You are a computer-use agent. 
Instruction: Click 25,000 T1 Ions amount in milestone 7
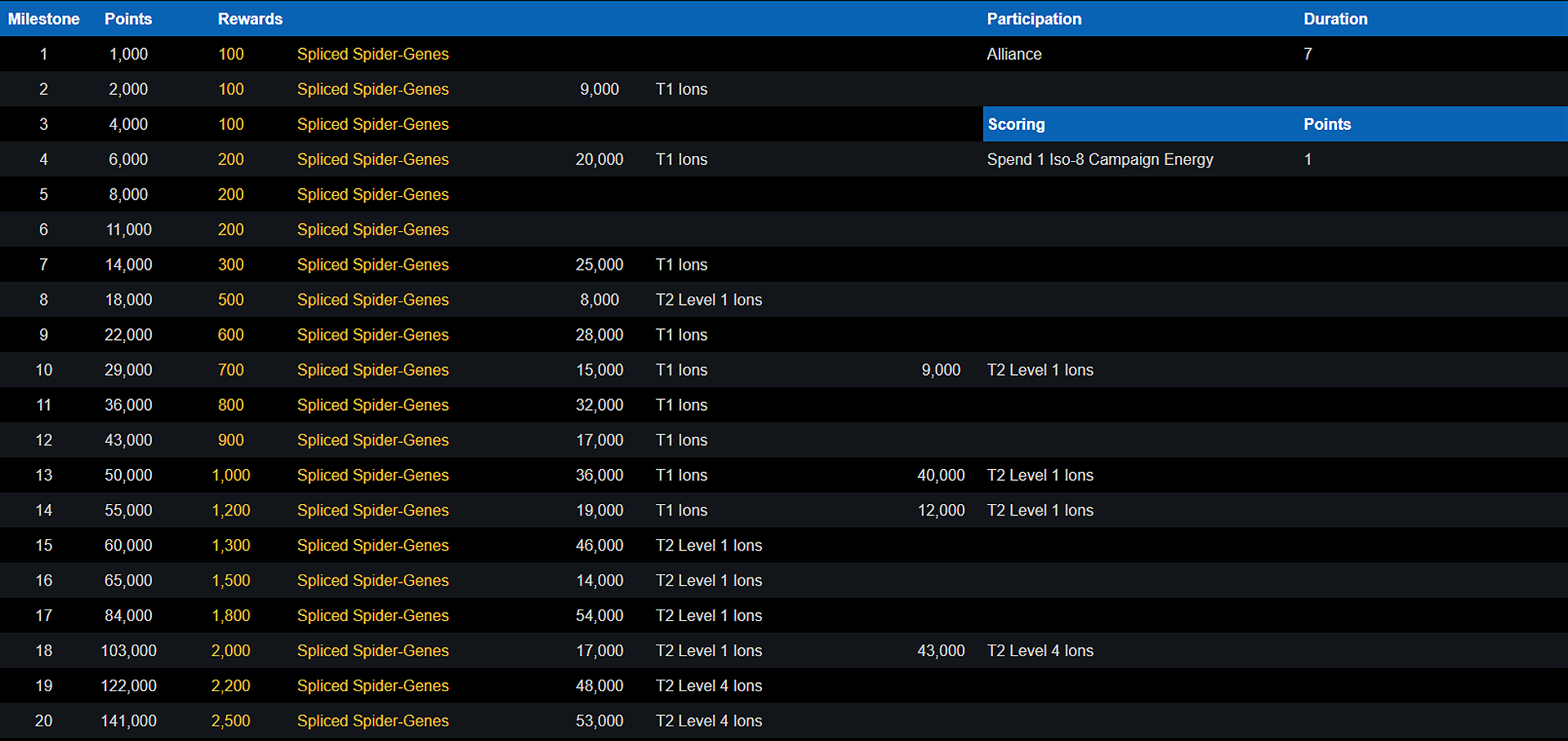click(599, 265)
